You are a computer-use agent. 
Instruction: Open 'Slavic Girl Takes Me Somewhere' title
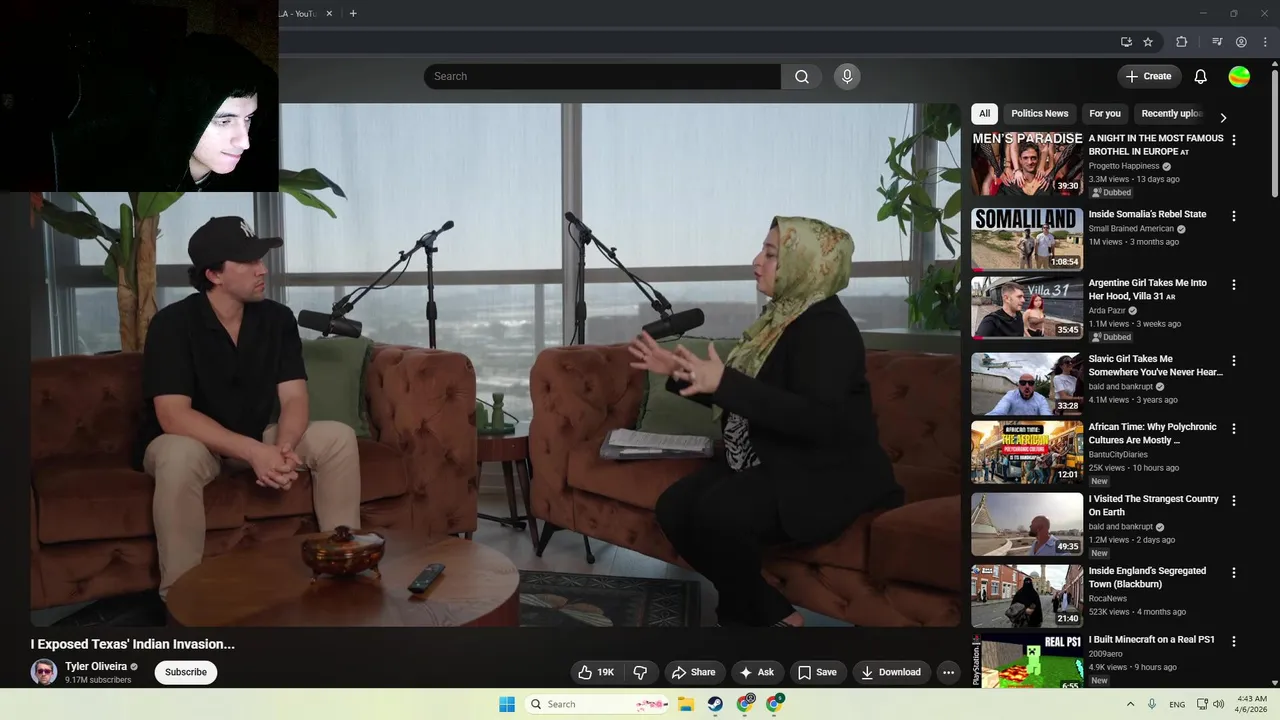[x=1155, y=365]
